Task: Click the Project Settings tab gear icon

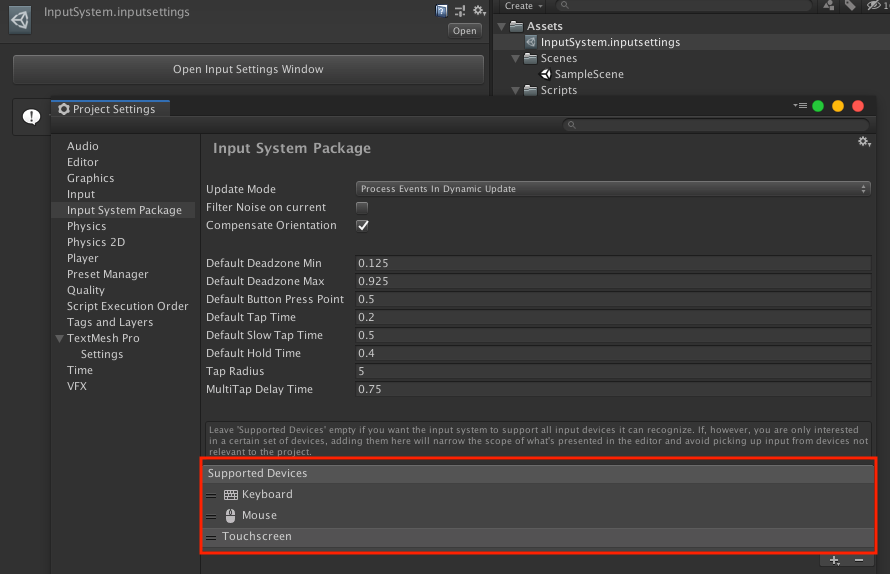Action: pos(64,109)
